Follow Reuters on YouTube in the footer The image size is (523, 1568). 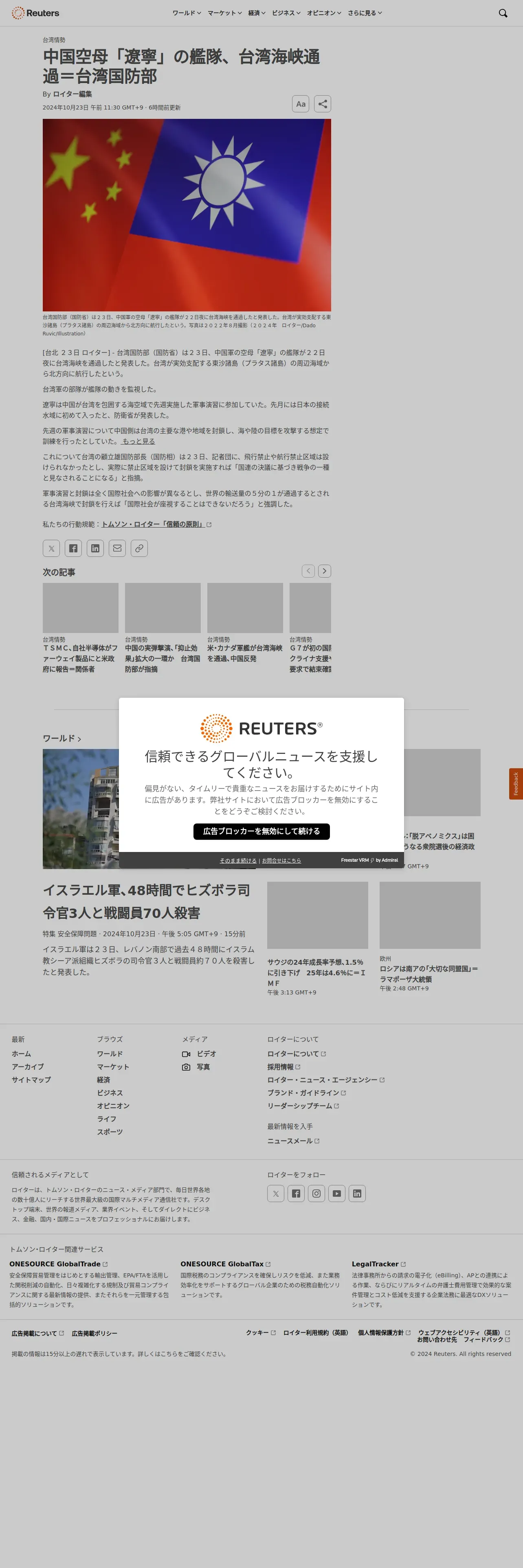point(337,1194)
